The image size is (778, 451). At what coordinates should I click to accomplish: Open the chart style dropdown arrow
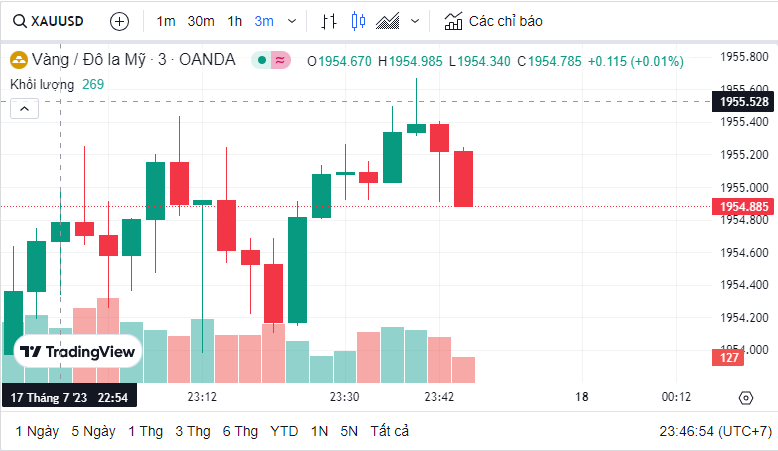coord(415,20)
